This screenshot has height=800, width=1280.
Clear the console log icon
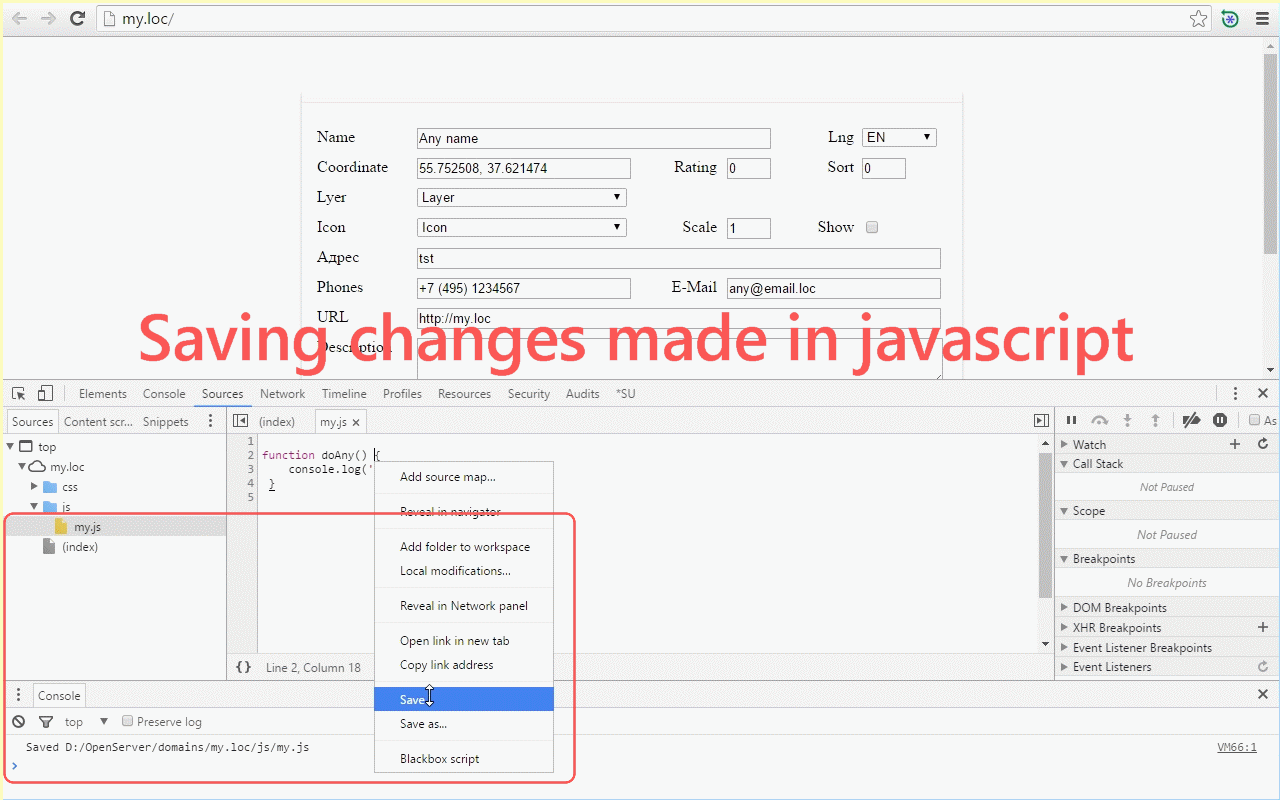pyautogui.click(x=19, y=722)
